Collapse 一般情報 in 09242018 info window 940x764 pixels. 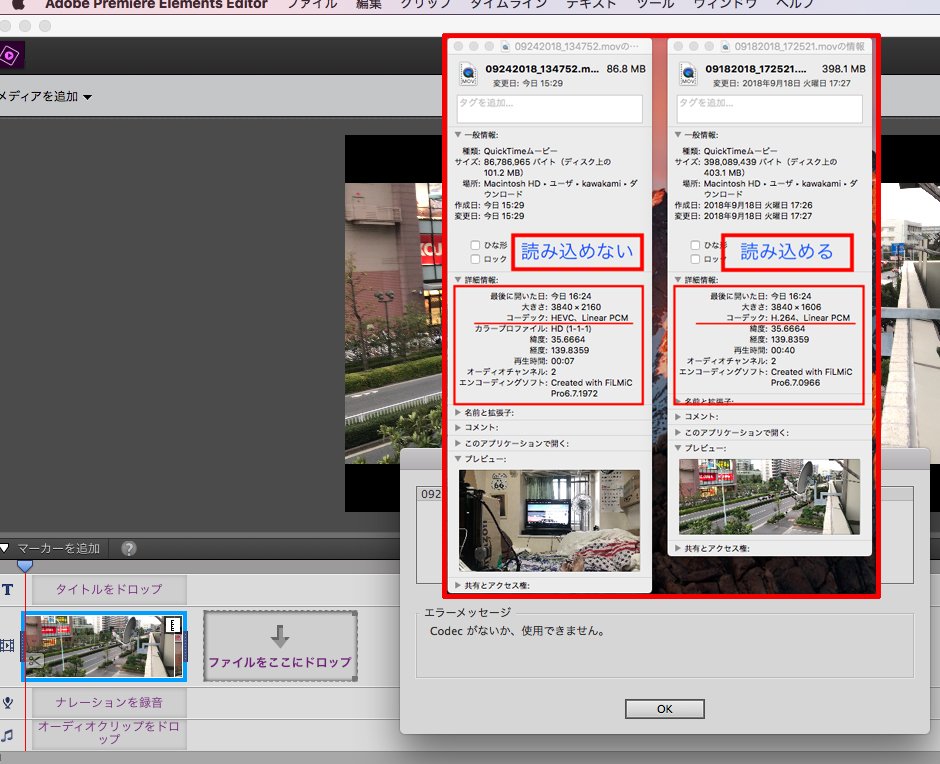pos(458,135)
